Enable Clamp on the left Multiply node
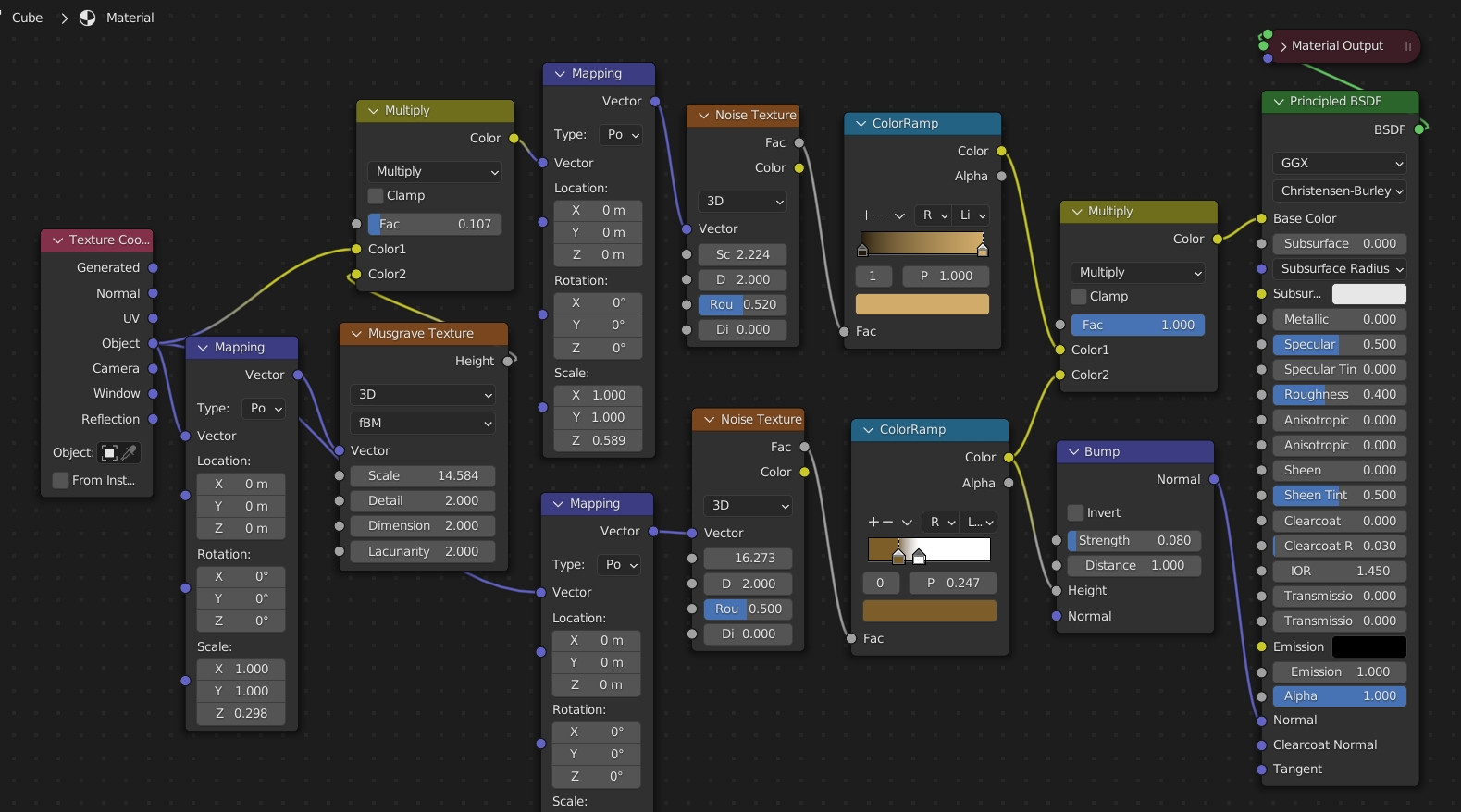 click(x=376, y=196)
